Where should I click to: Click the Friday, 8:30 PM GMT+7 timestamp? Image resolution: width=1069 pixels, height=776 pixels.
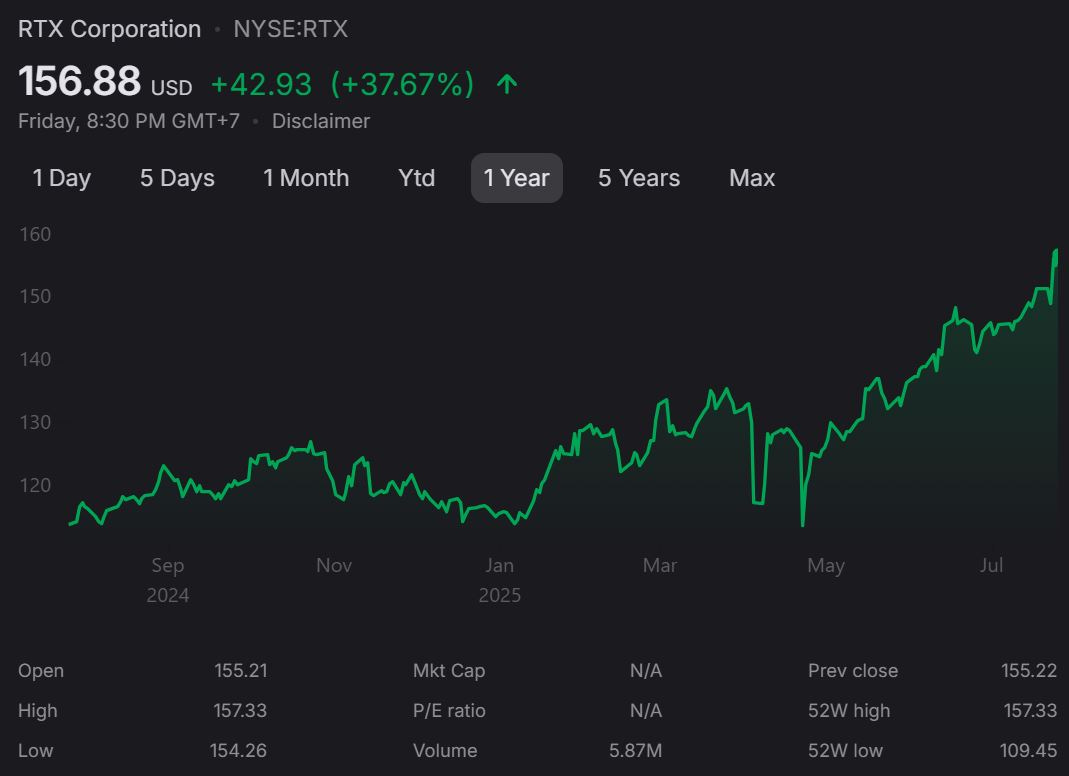pyautogui.click(x=129, y=121)
